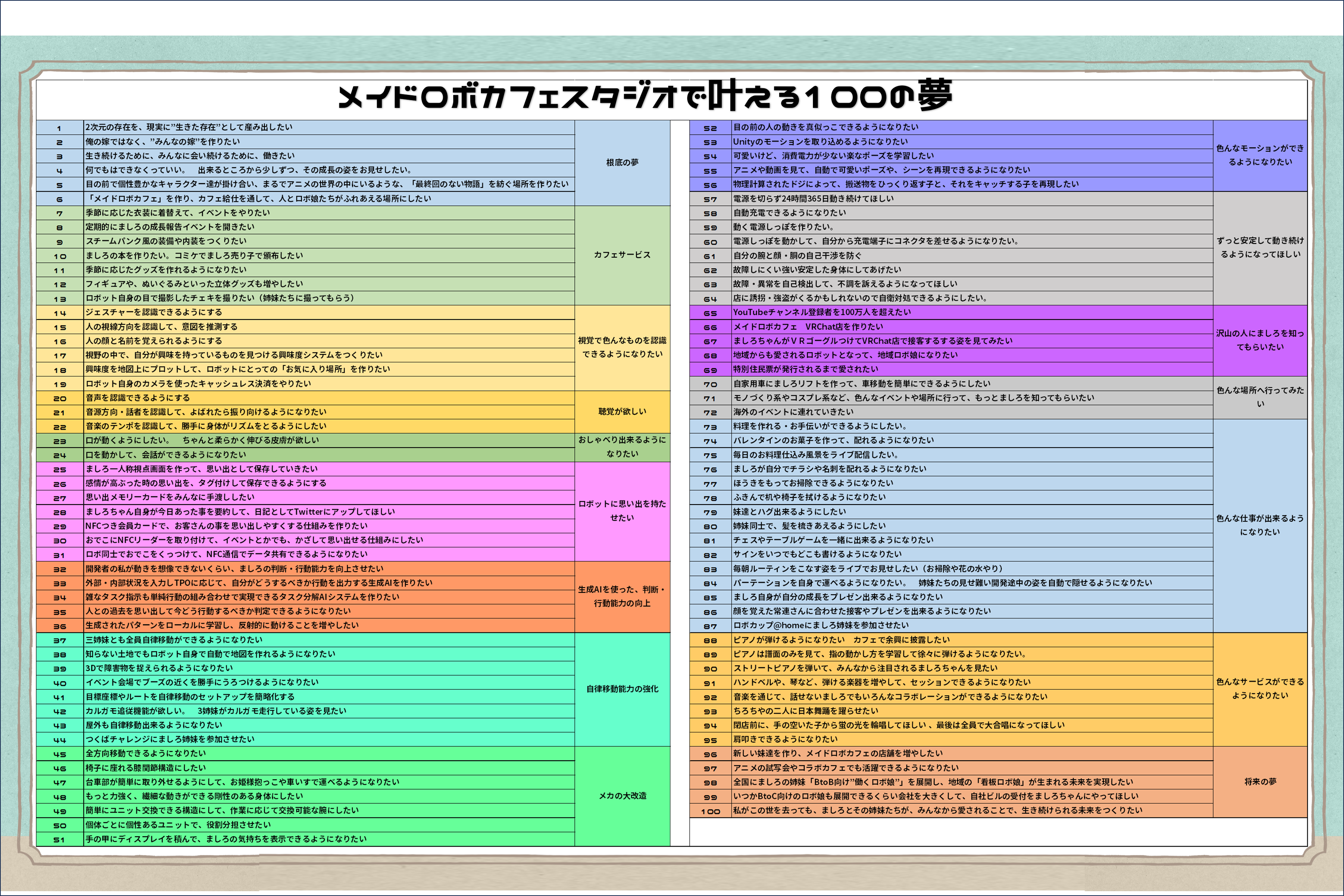Viewport: 1344px width, 896px height.
Task: Click the pink ロボットに思い出を持たせたい cell
Action: pos(622,511)
